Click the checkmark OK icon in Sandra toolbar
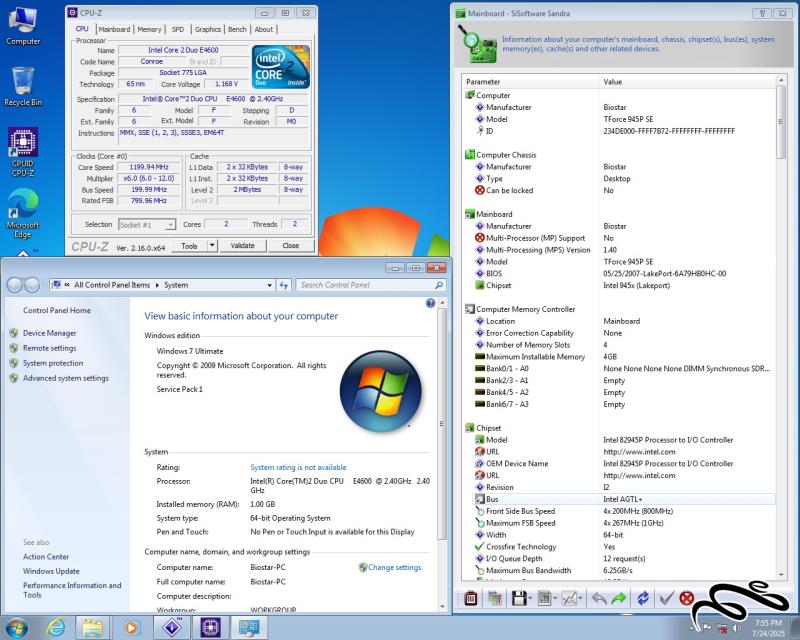 pyautogui.click(x=666, y=598)
